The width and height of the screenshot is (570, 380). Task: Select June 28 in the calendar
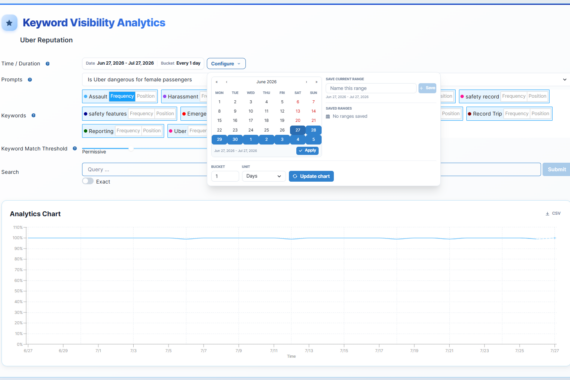[x=313, y=130]
